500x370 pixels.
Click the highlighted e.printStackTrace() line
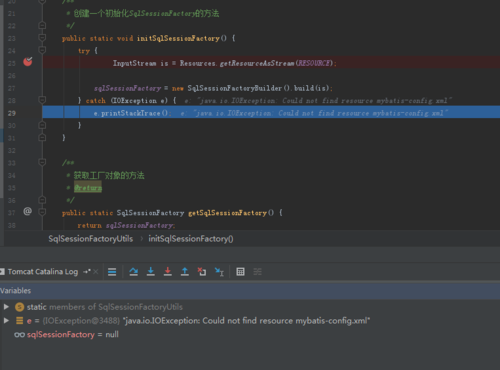click(x=271, y=113)
